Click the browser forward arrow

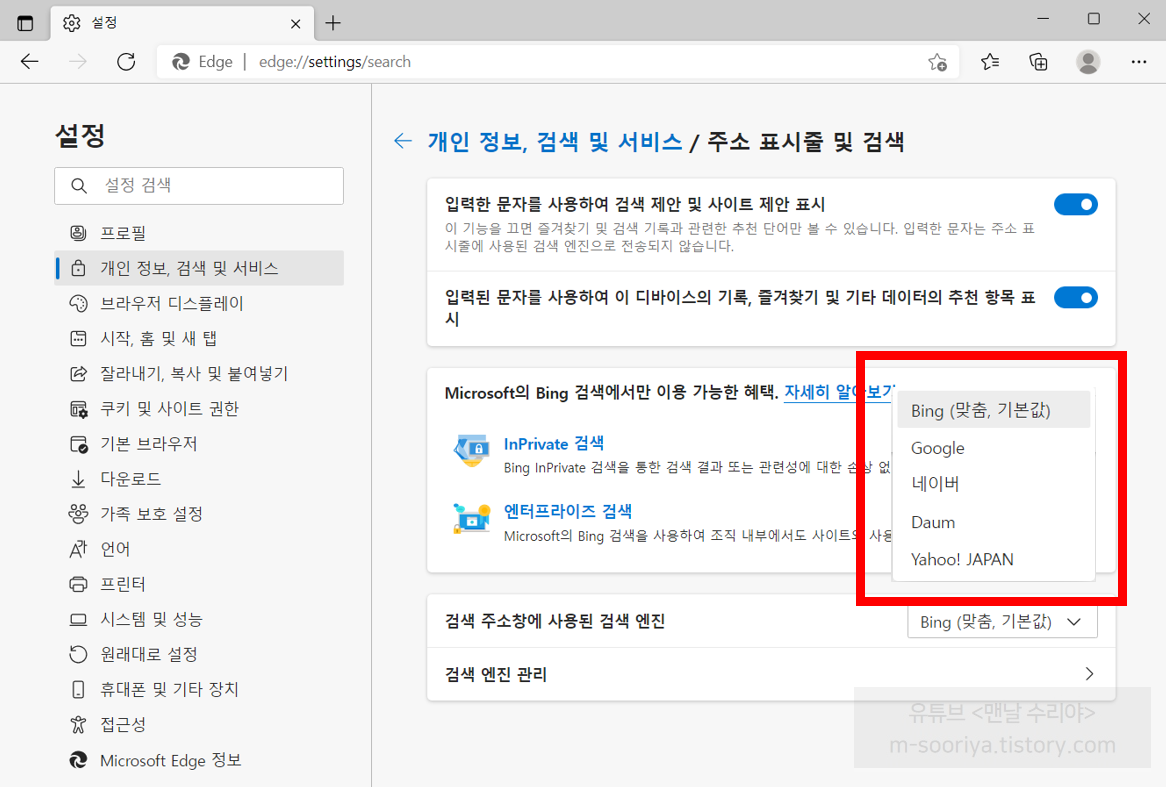(77, 62)
